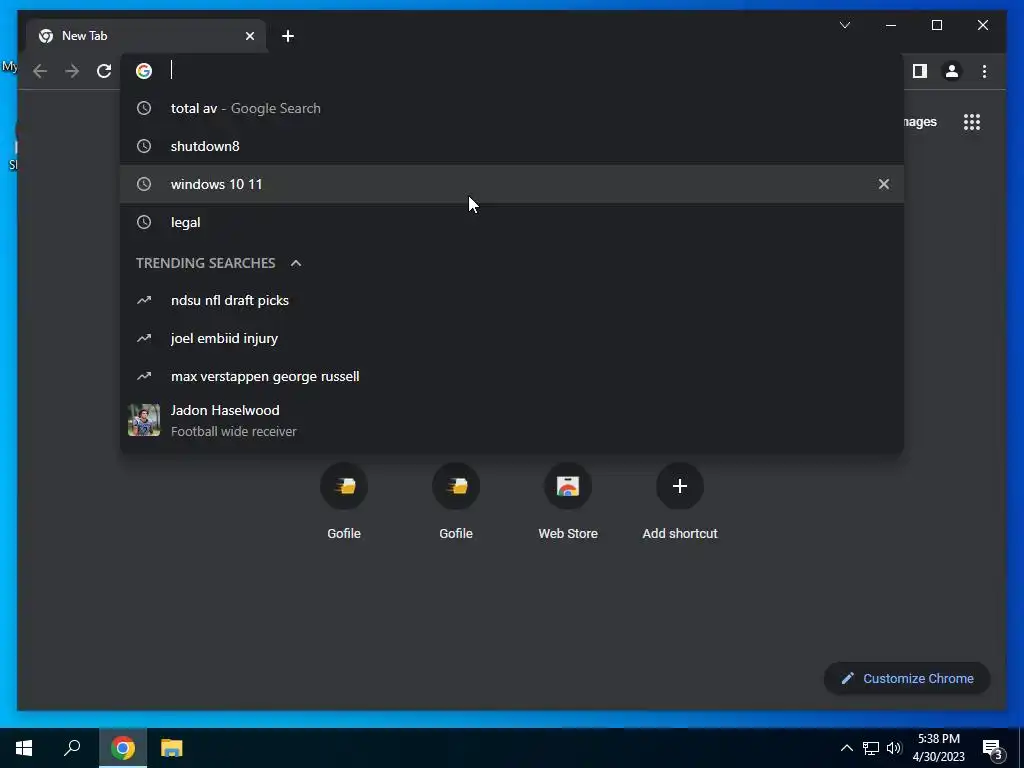1024x768 pixels.
Task: Open Chrome's three-dot menu
Action: 984,71
